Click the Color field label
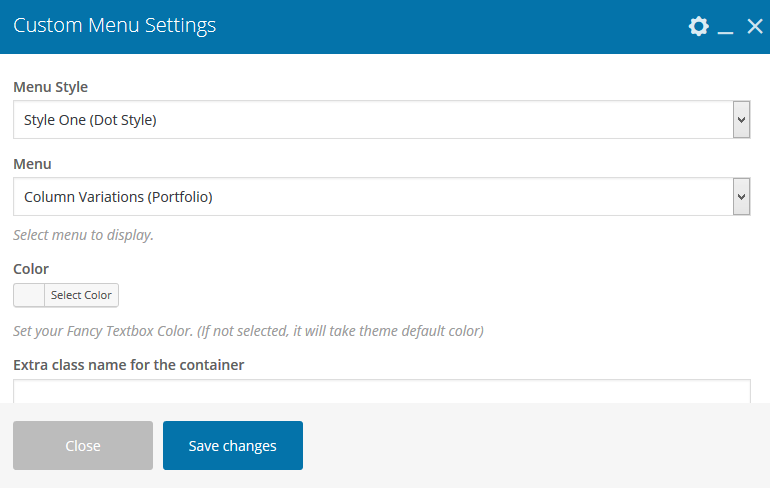 point(31,269)
